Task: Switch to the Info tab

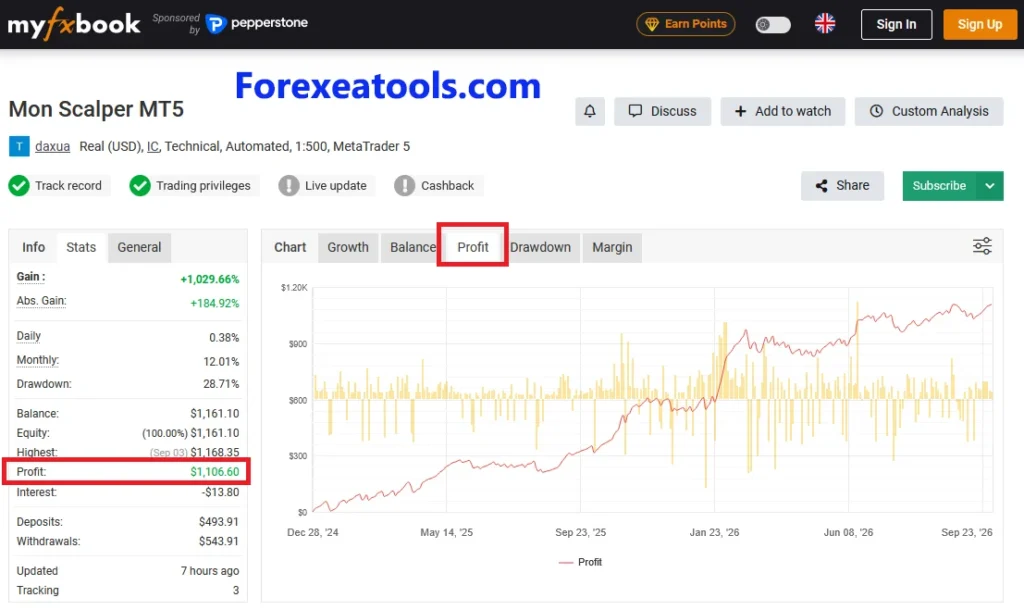Action: (x=33, y=247)
